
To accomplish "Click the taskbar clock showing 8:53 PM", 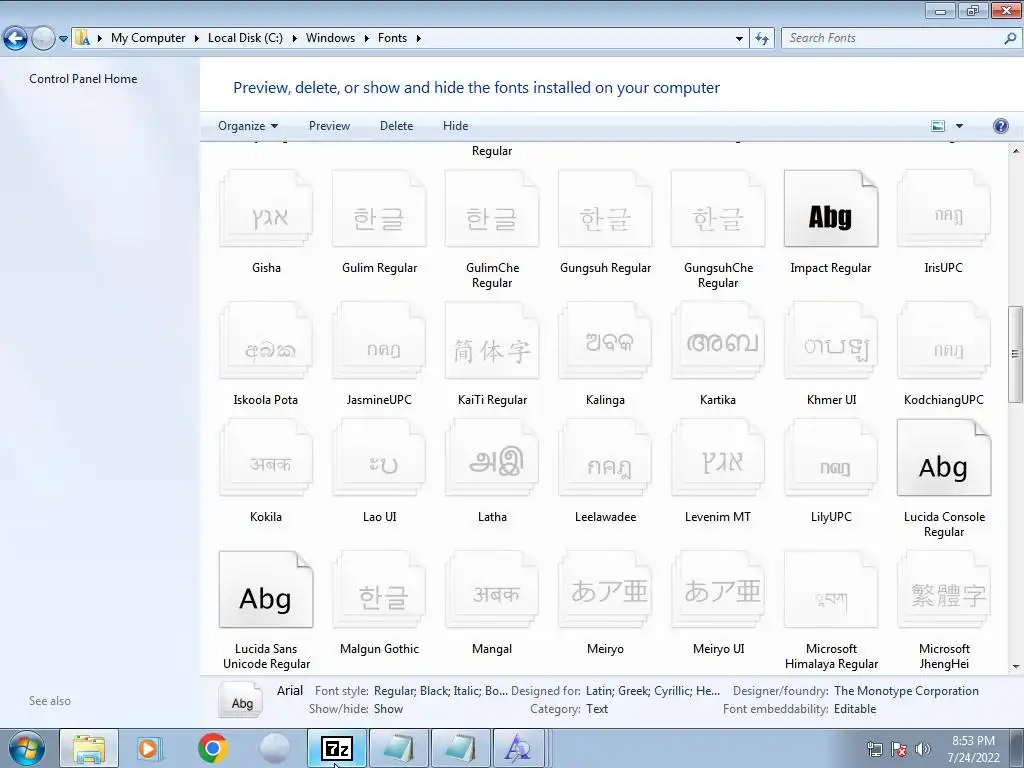I will [973, 749].
